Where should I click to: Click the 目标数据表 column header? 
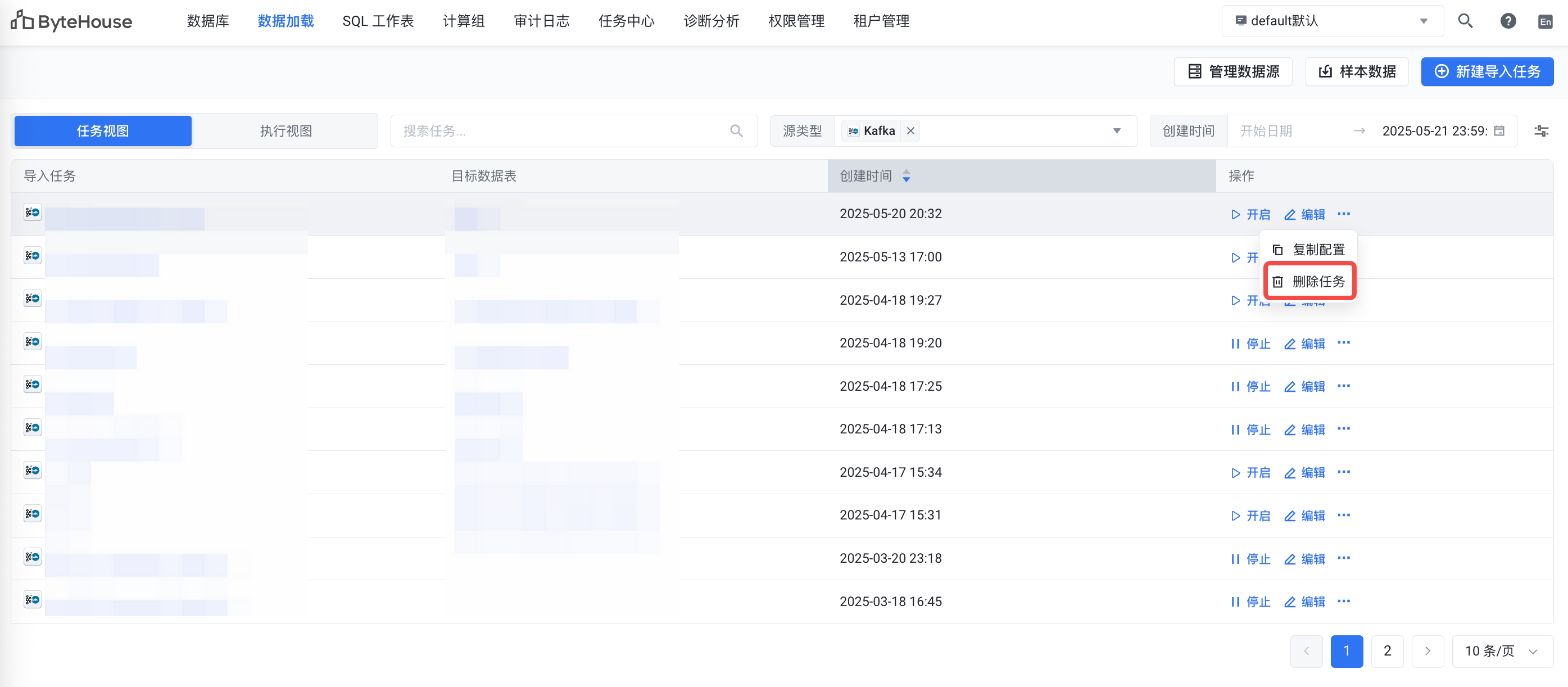[x=483, y=176]
